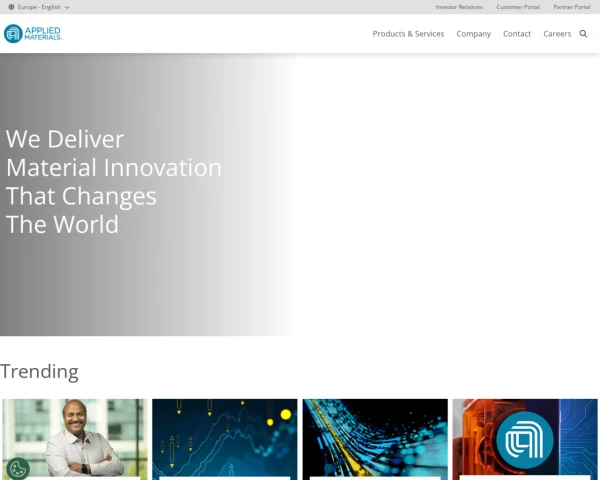This screenshot has height=480, width=600.
Task: Open the Products & Services menu
Action: (x=408, y=34)
